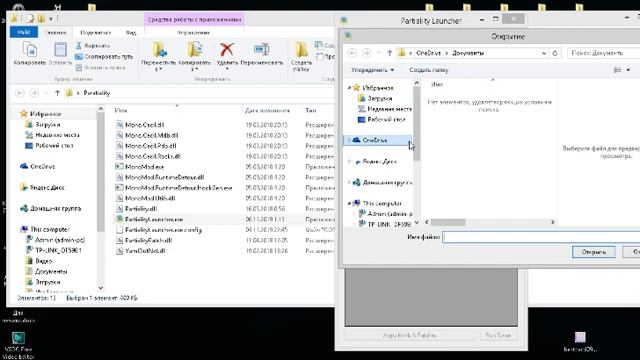Open Рабочий стол in Explorer sidebar
The image size is (640, 360).
point(49,145)
